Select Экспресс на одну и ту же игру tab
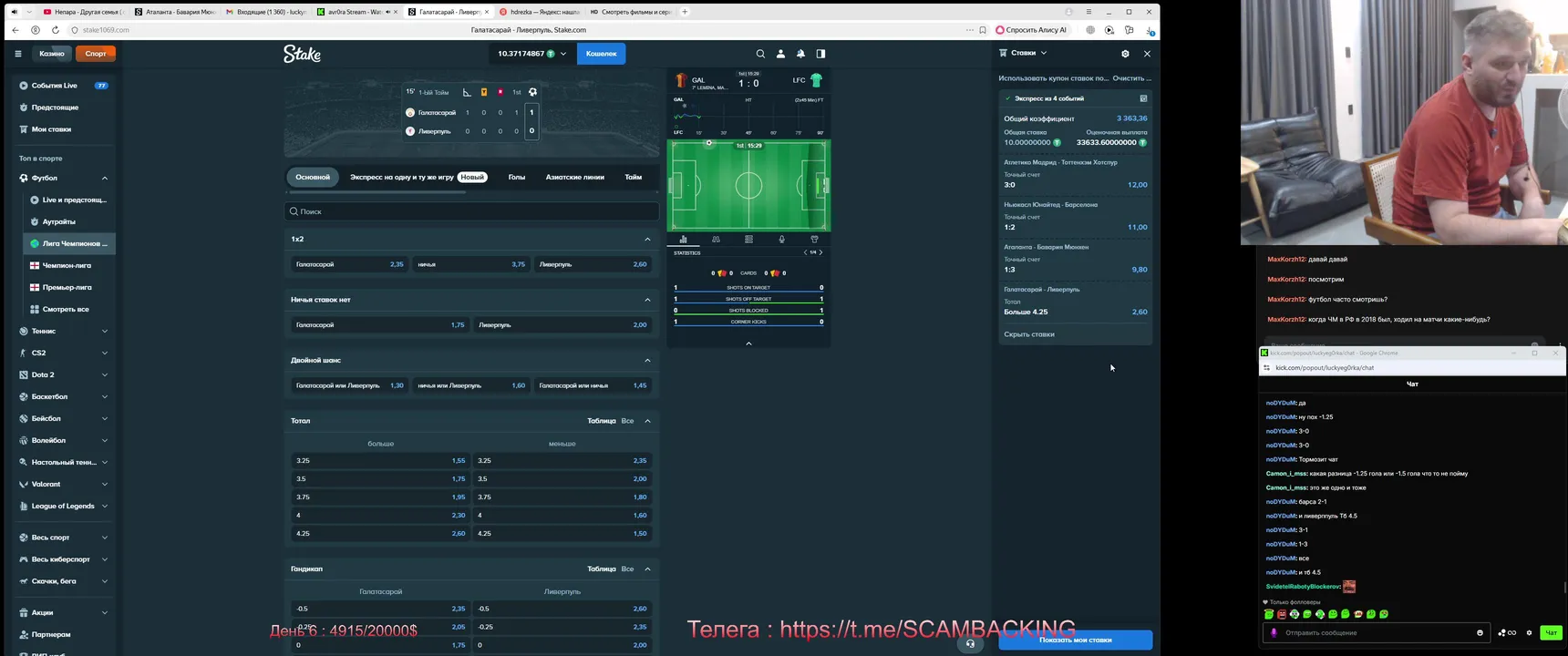The width and height of the screenshot is (1568, 656). coord(418,177)
